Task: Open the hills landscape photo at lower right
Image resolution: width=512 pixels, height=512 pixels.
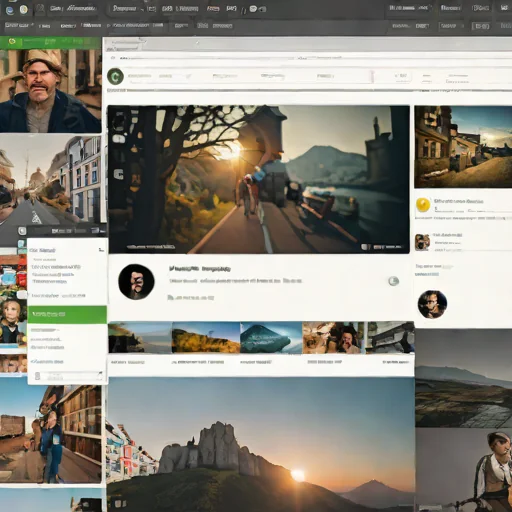Action: pyautogui.click(x=463, y=378)
